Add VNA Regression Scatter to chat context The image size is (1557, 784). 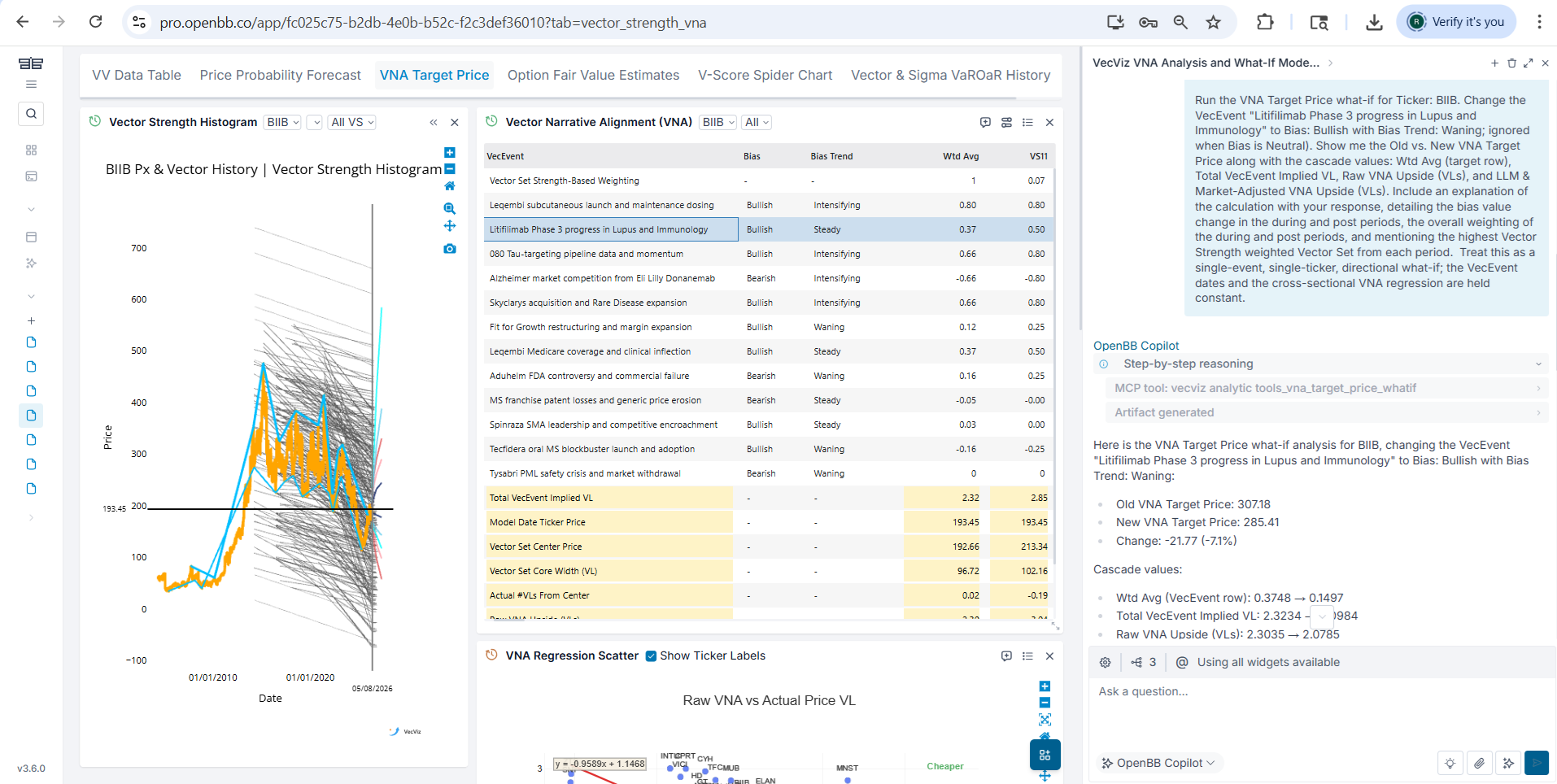click(x=1006, y=656)
